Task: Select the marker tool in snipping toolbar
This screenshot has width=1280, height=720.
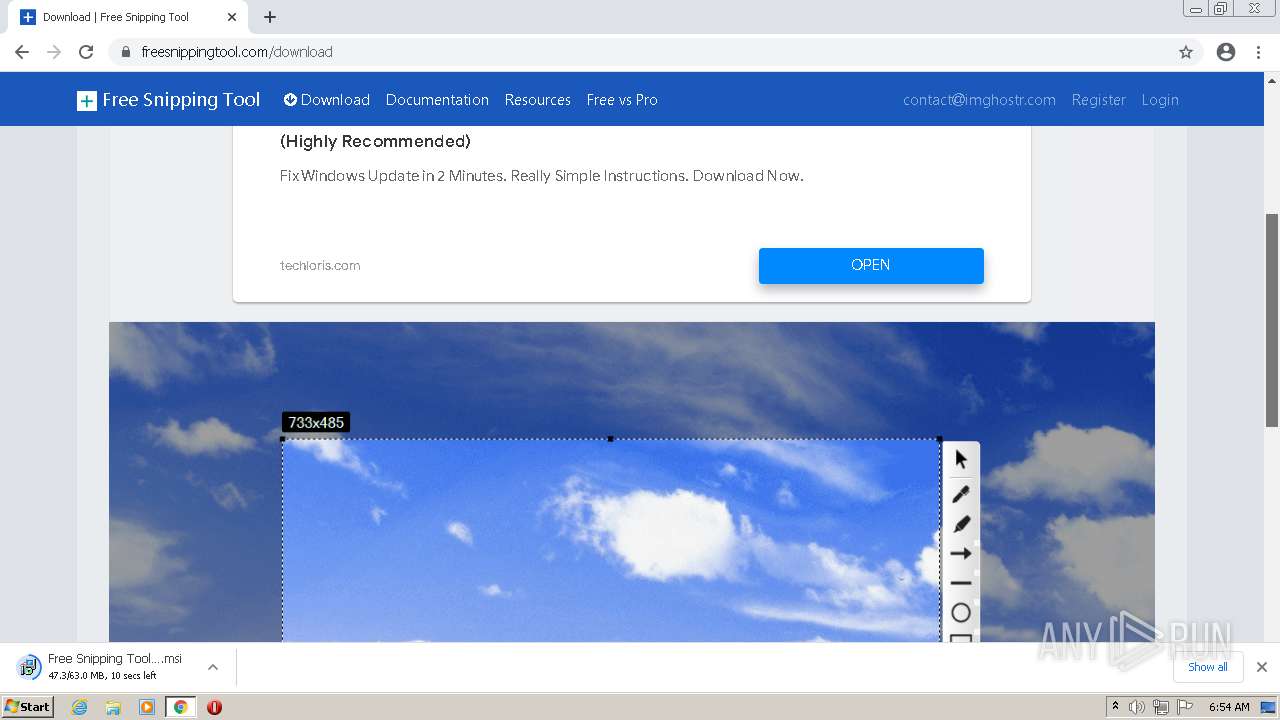Action: [961, 524]
